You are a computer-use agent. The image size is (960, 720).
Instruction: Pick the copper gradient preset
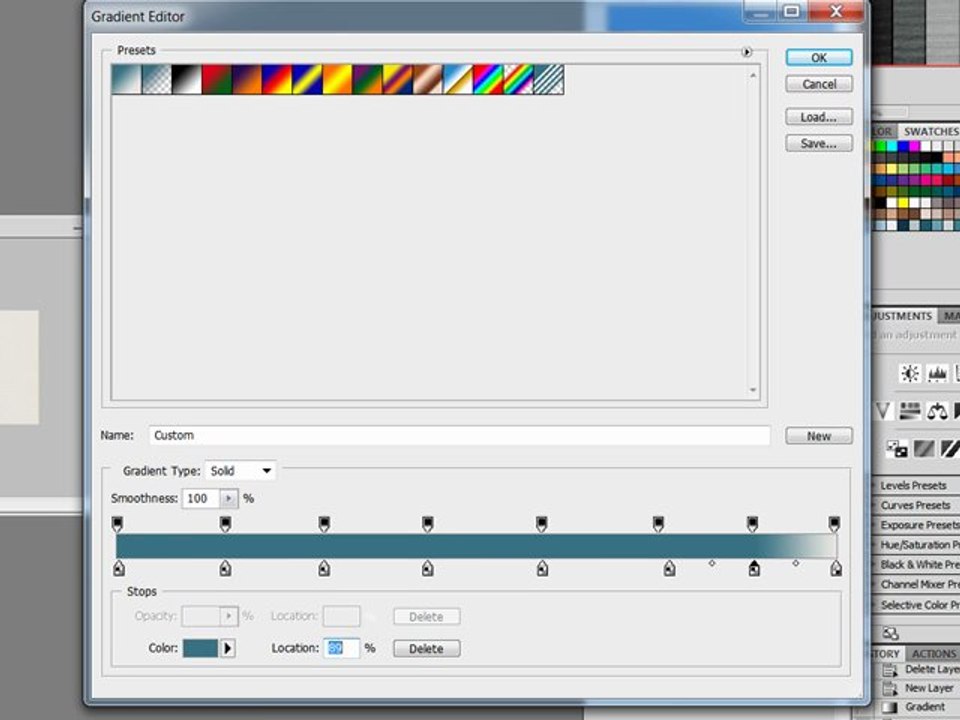427,80
